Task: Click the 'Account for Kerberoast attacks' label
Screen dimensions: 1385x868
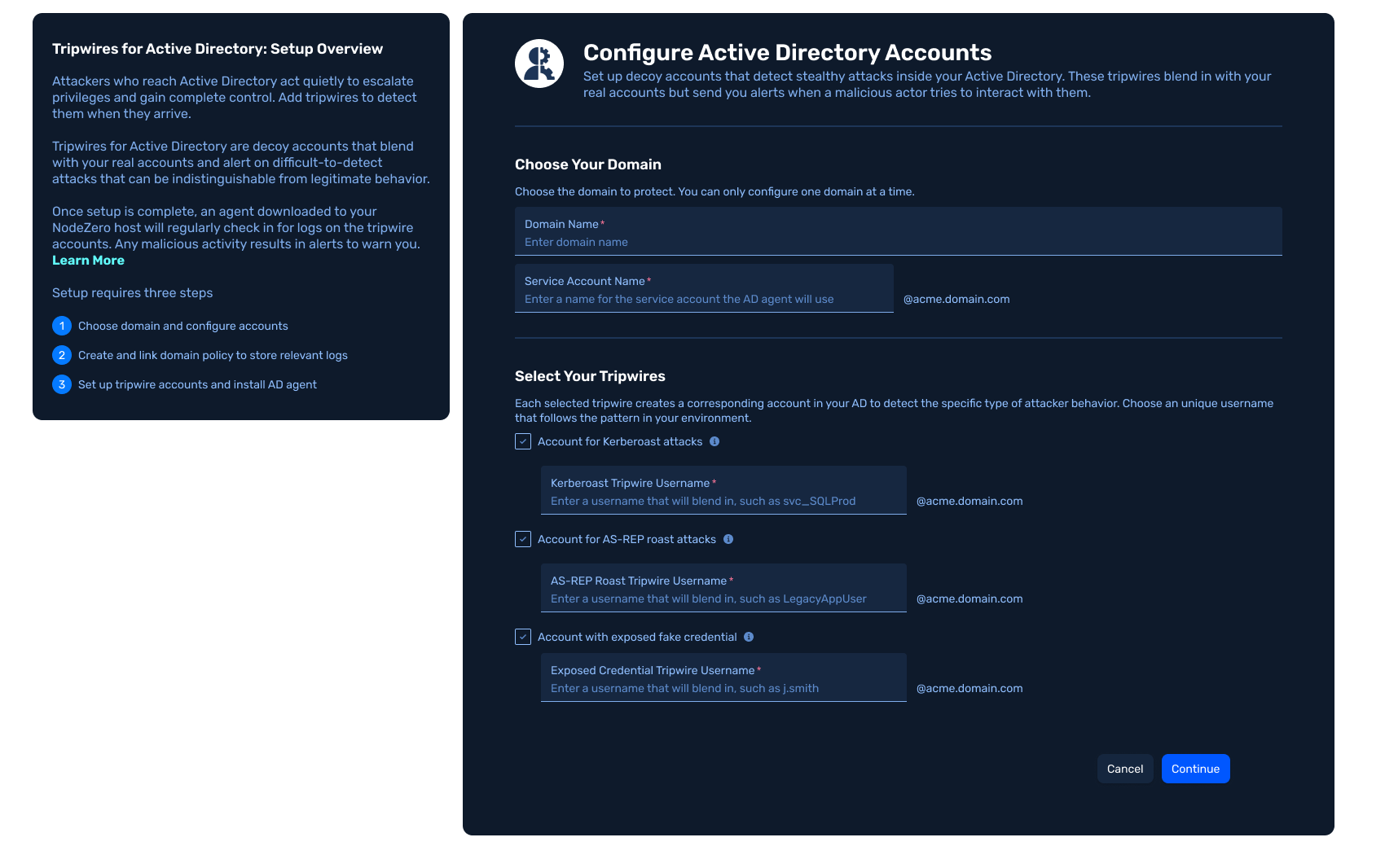Action: 620,441
